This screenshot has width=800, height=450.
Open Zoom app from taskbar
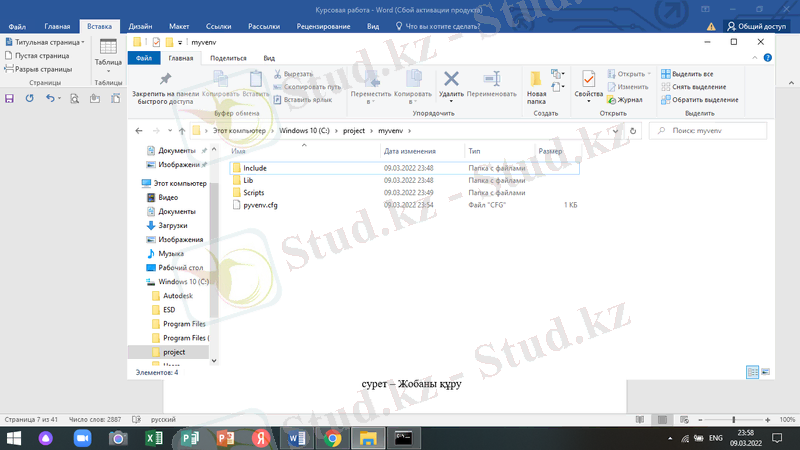(82, 438)
